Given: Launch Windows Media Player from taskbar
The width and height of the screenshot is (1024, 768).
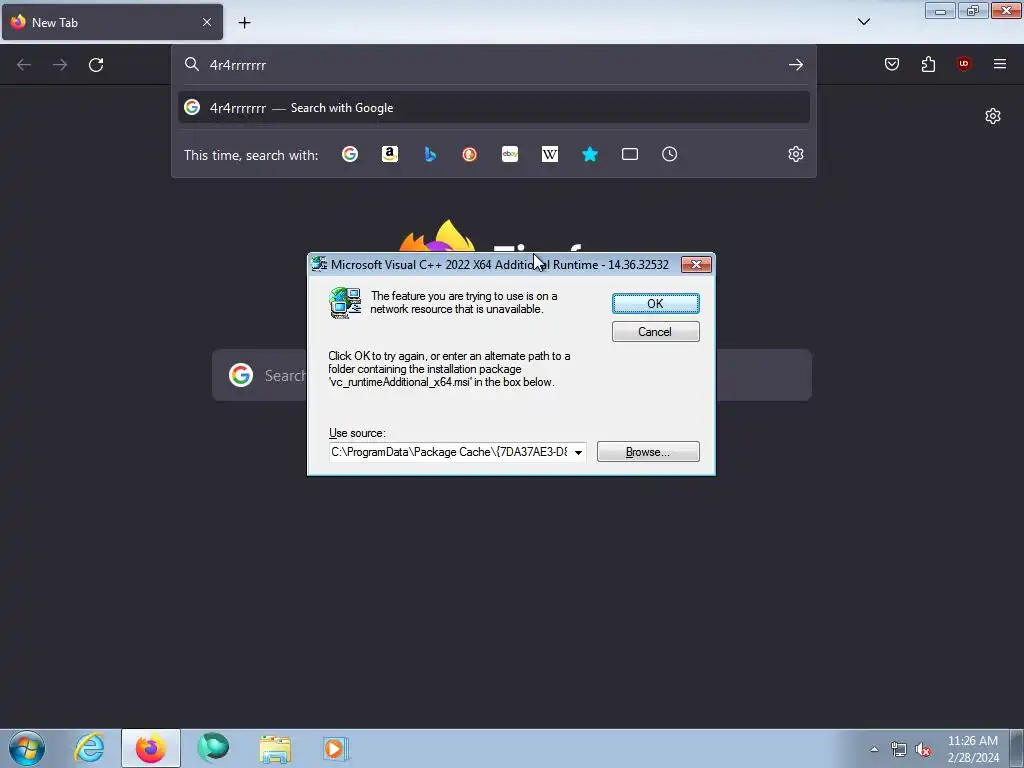Looking at the screenshot, I should coord(336,748).
